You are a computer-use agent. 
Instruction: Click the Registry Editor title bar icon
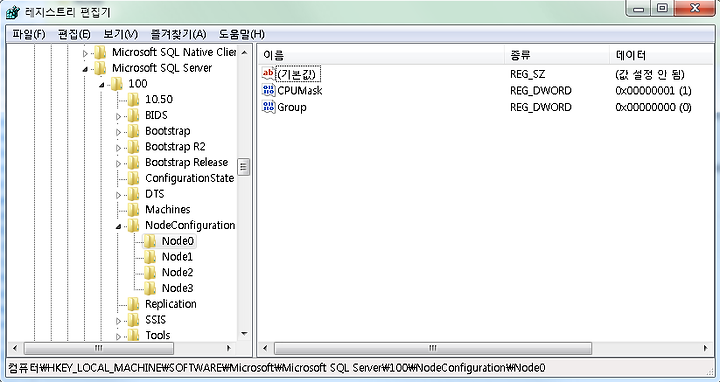point(13,12)
